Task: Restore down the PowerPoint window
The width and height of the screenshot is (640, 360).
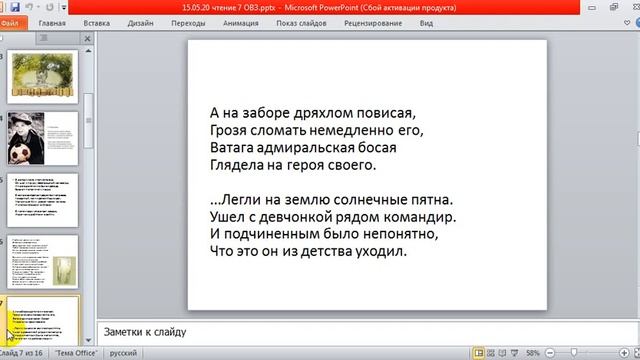Action: click(614, 7)
